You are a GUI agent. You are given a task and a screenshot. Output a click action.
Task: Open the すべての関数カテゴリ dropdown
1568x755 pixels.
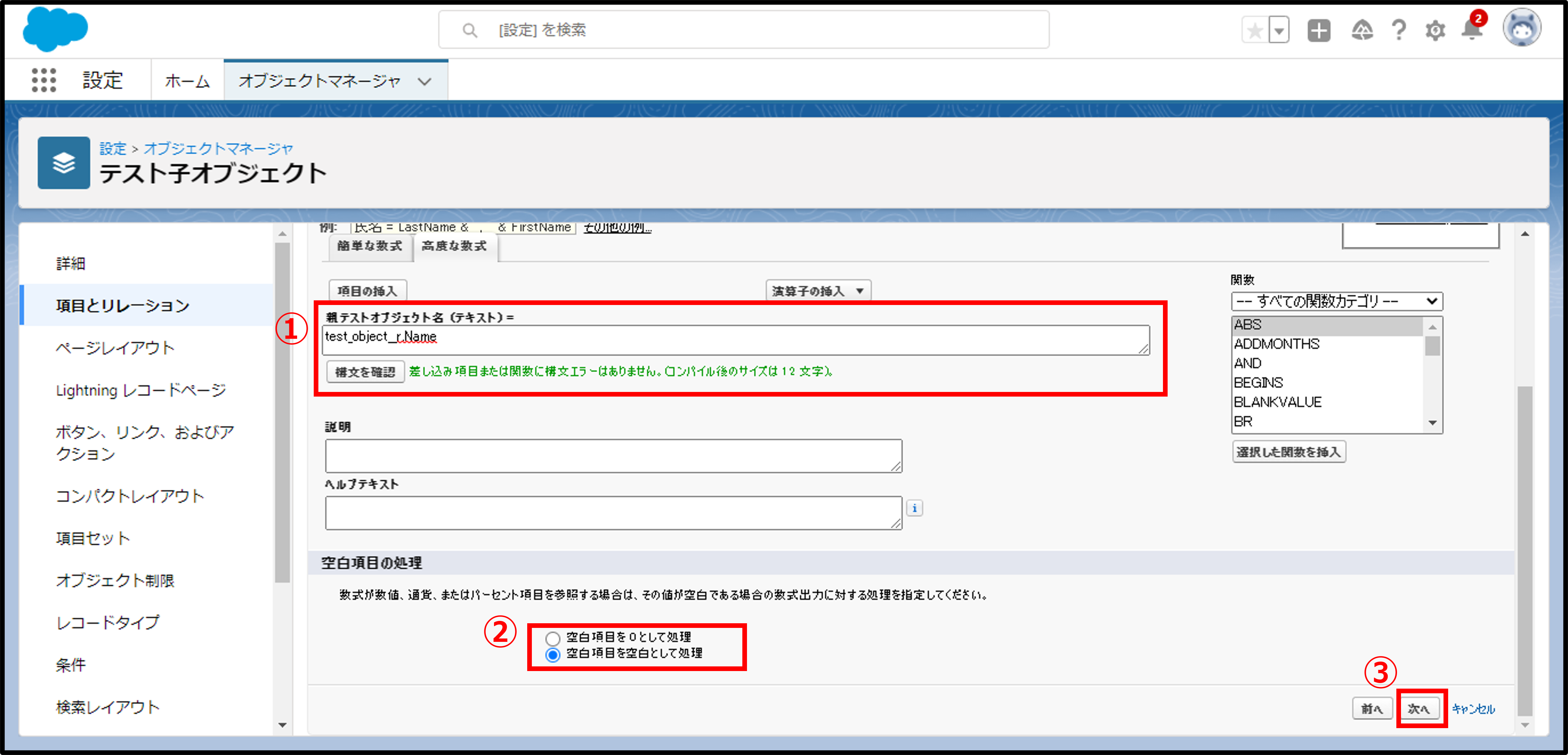pos(1336,301)
